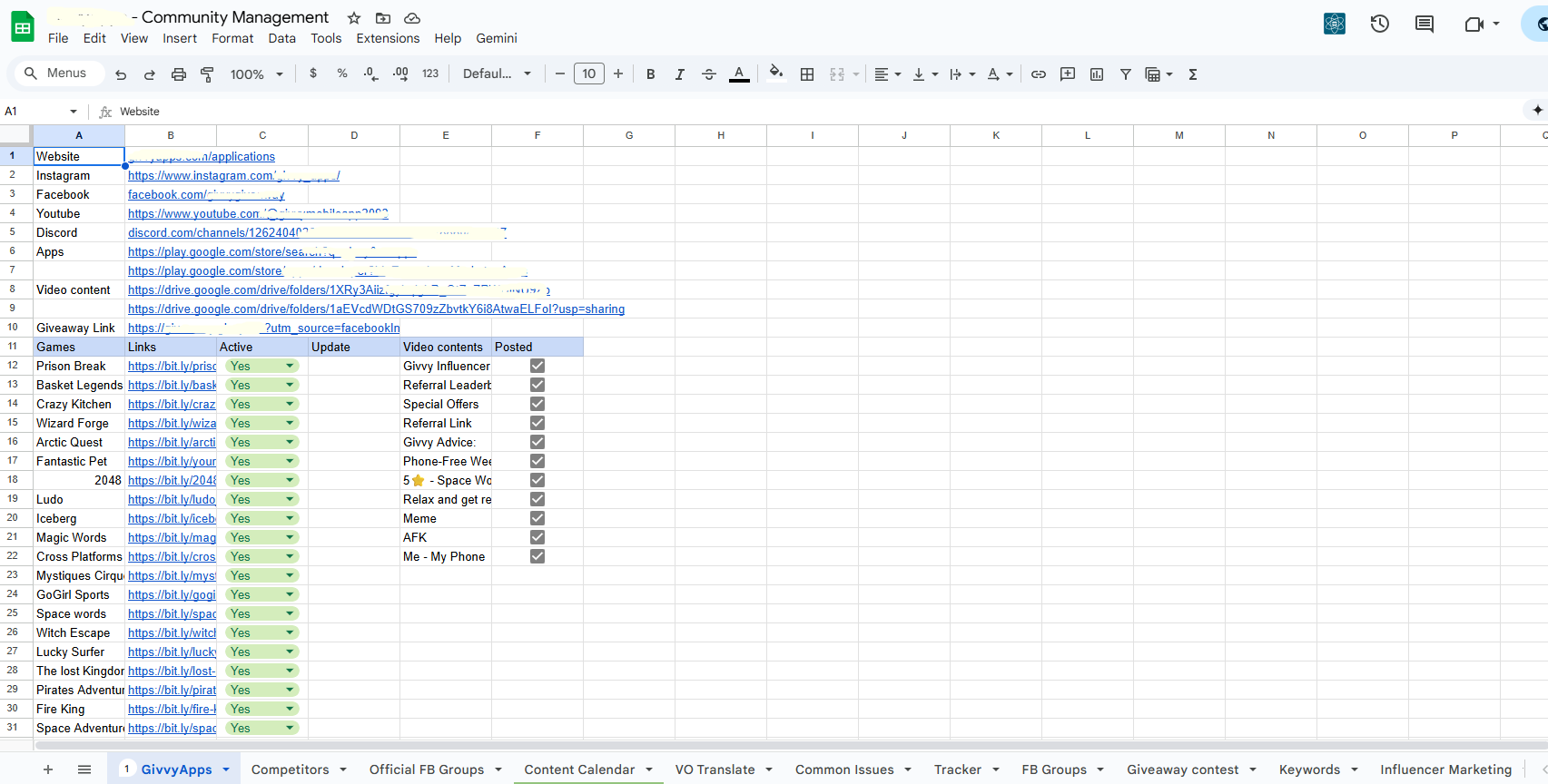Open the Instagram profile link
The width and height of the screenshot is (1548, 784).
point(233,175)
